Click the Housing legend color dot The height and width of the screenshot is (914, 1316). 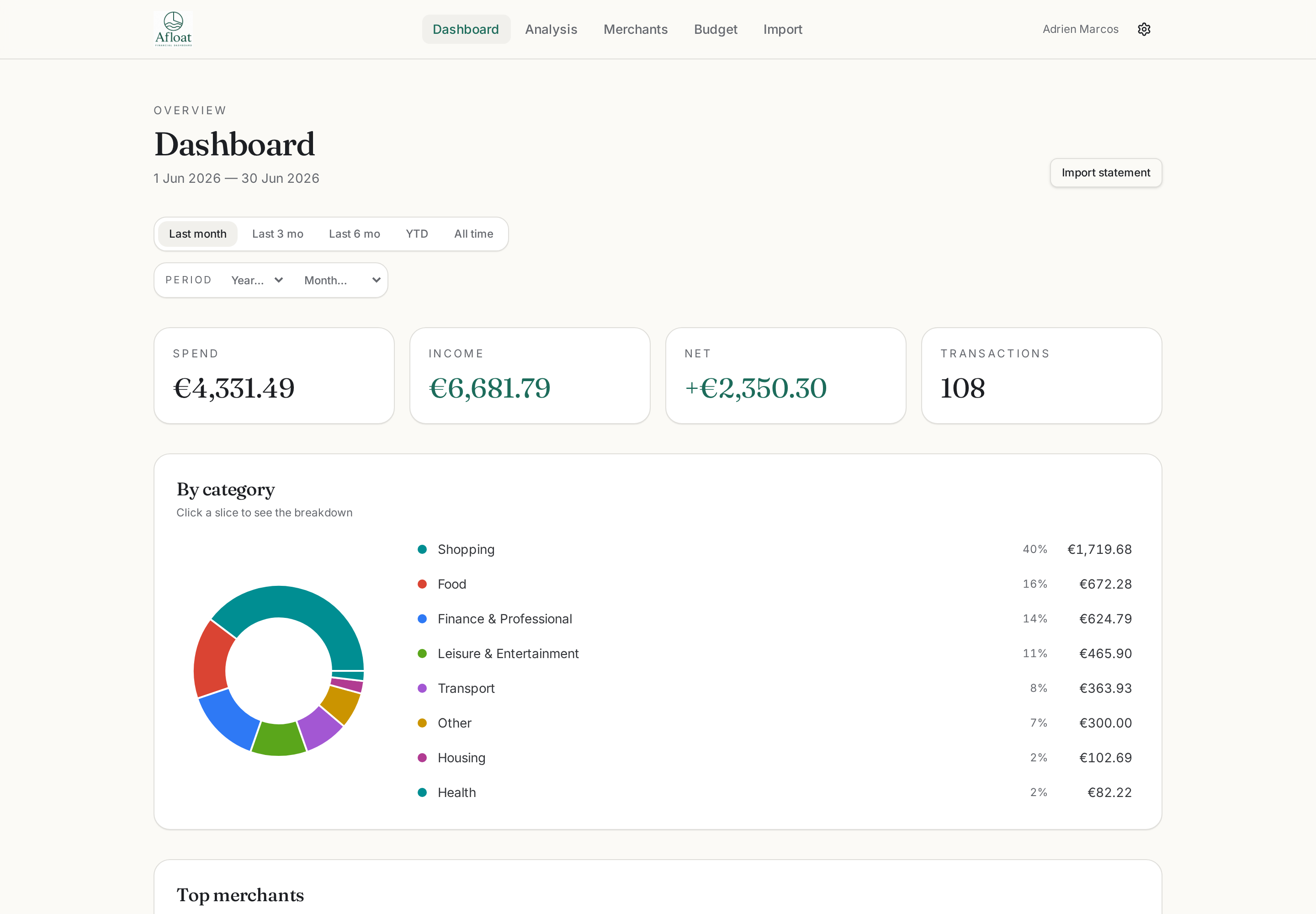[422, 758]
